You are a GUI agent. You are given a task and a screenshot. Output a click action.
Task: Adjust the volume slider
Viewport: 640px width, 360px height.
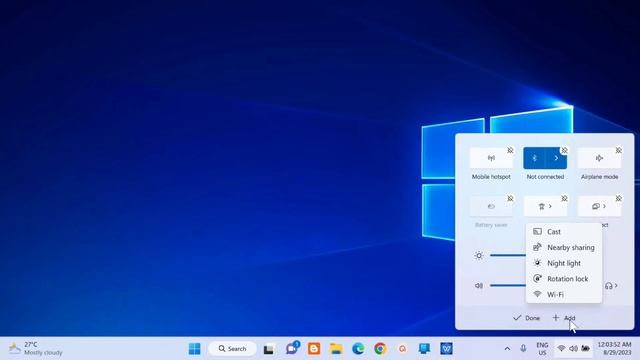coord(508,286)
